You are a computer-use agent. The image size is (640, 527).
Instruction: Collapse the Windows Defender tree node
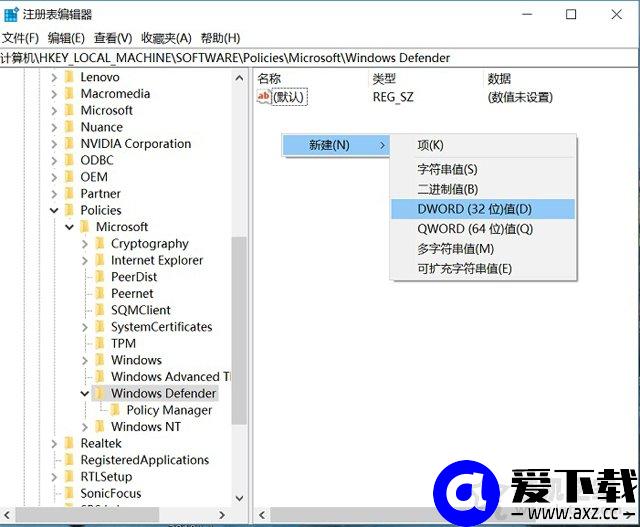pyautogui.click(x=84, y=394)
